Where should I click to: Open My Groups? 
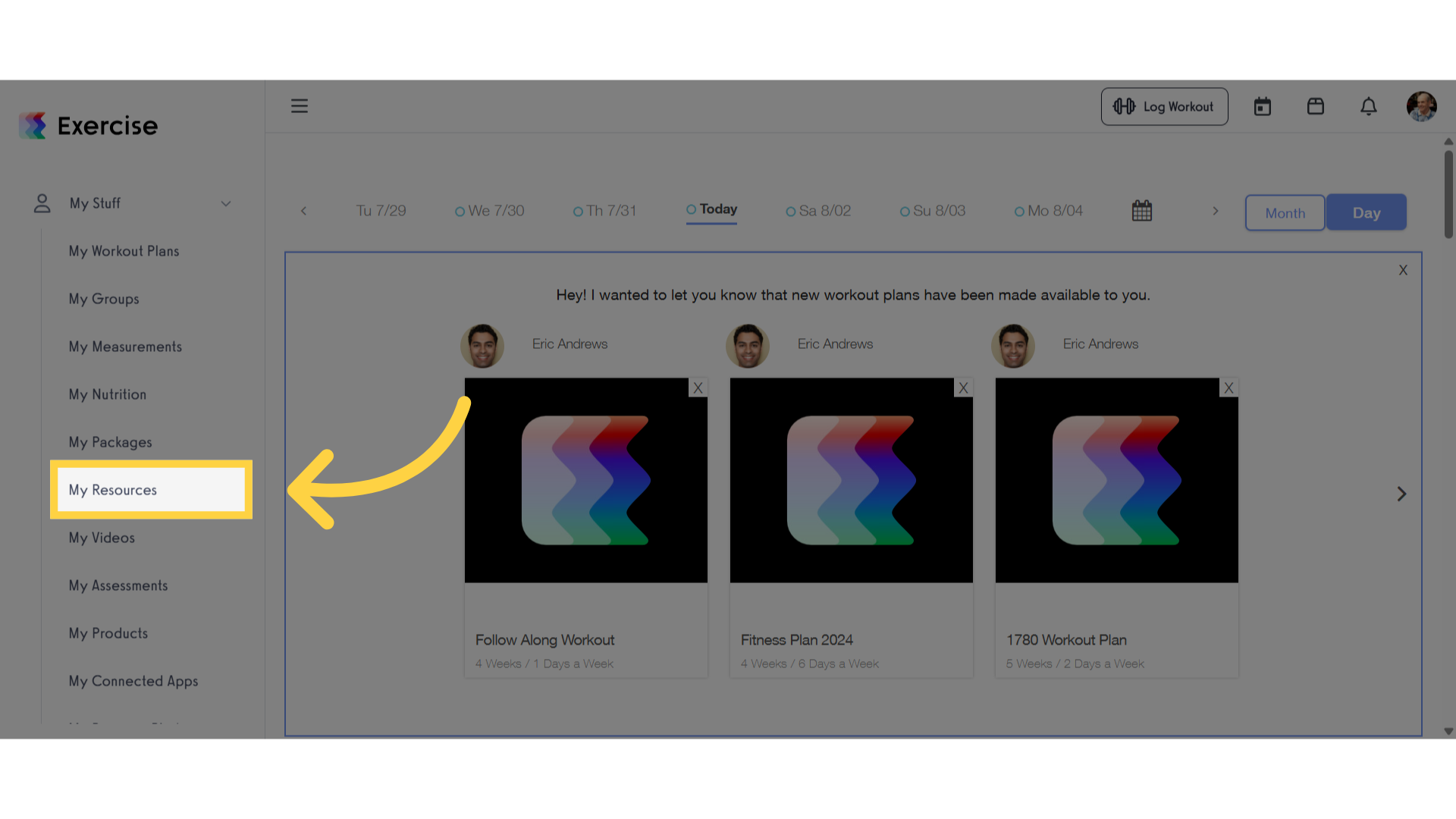point(104,299)
